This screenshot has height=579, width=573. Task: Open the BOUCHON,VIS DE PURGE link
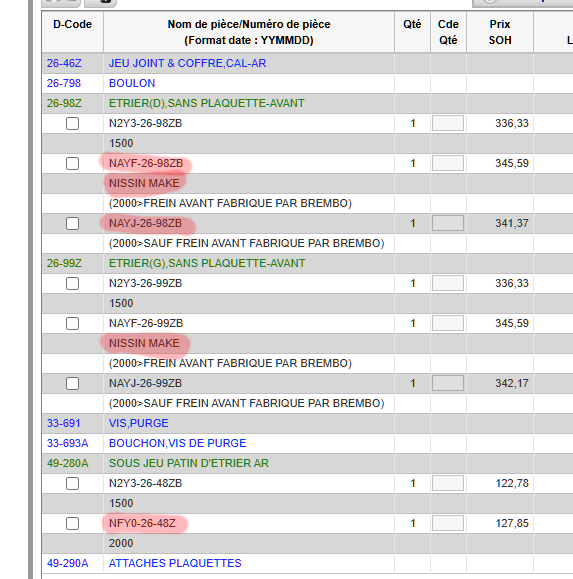pyautogui.click(x=177, y=443)
